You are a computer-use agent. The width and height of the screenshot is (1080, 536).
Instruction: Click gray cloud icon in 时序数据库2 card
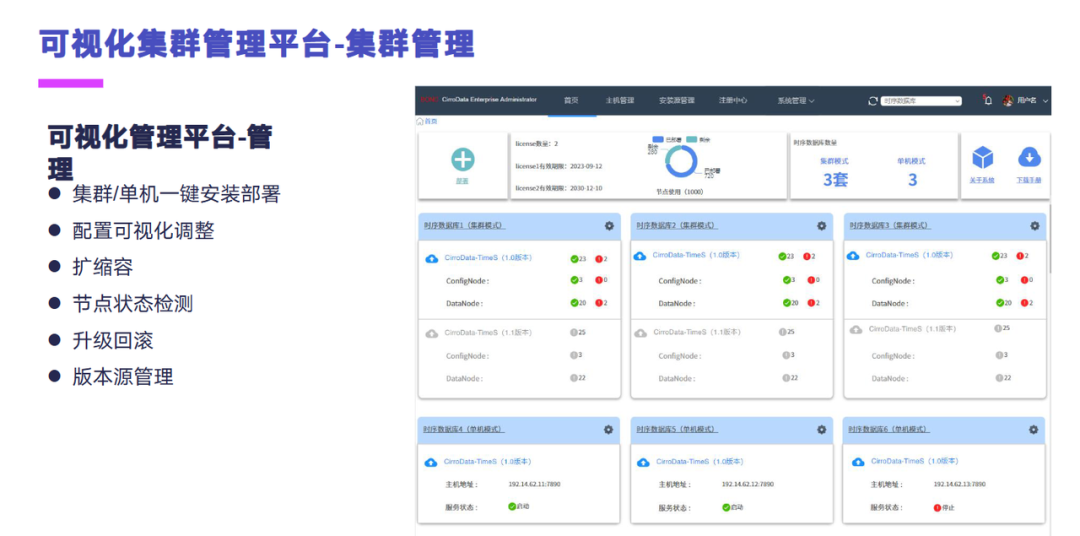point(641,333)
